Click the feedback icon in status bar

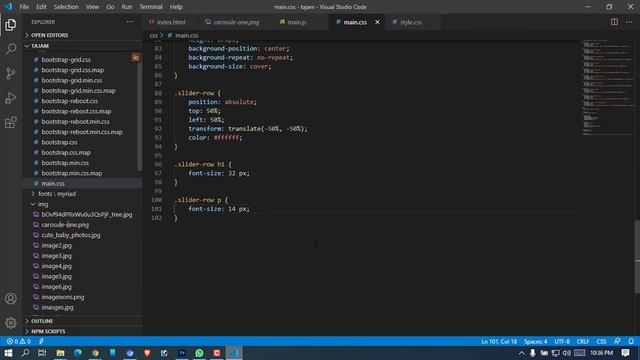click(x=617, y=341)
